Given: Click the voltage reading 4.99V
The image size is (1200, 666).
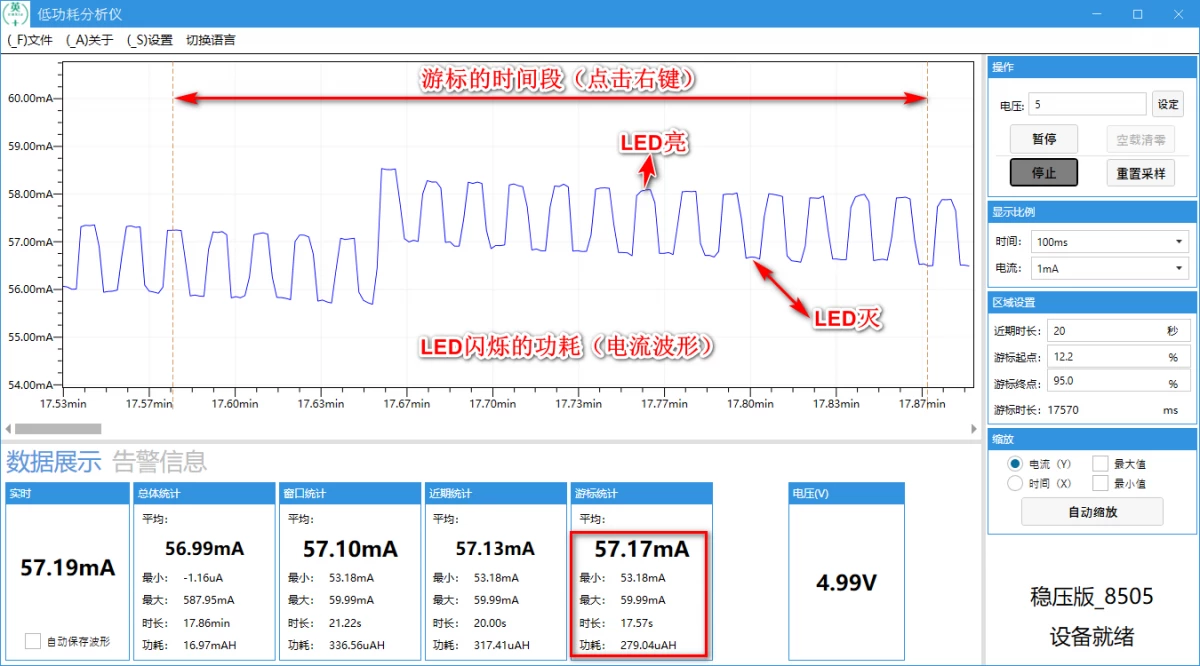Looking at the screenshot, I should (x=846, y=583).
